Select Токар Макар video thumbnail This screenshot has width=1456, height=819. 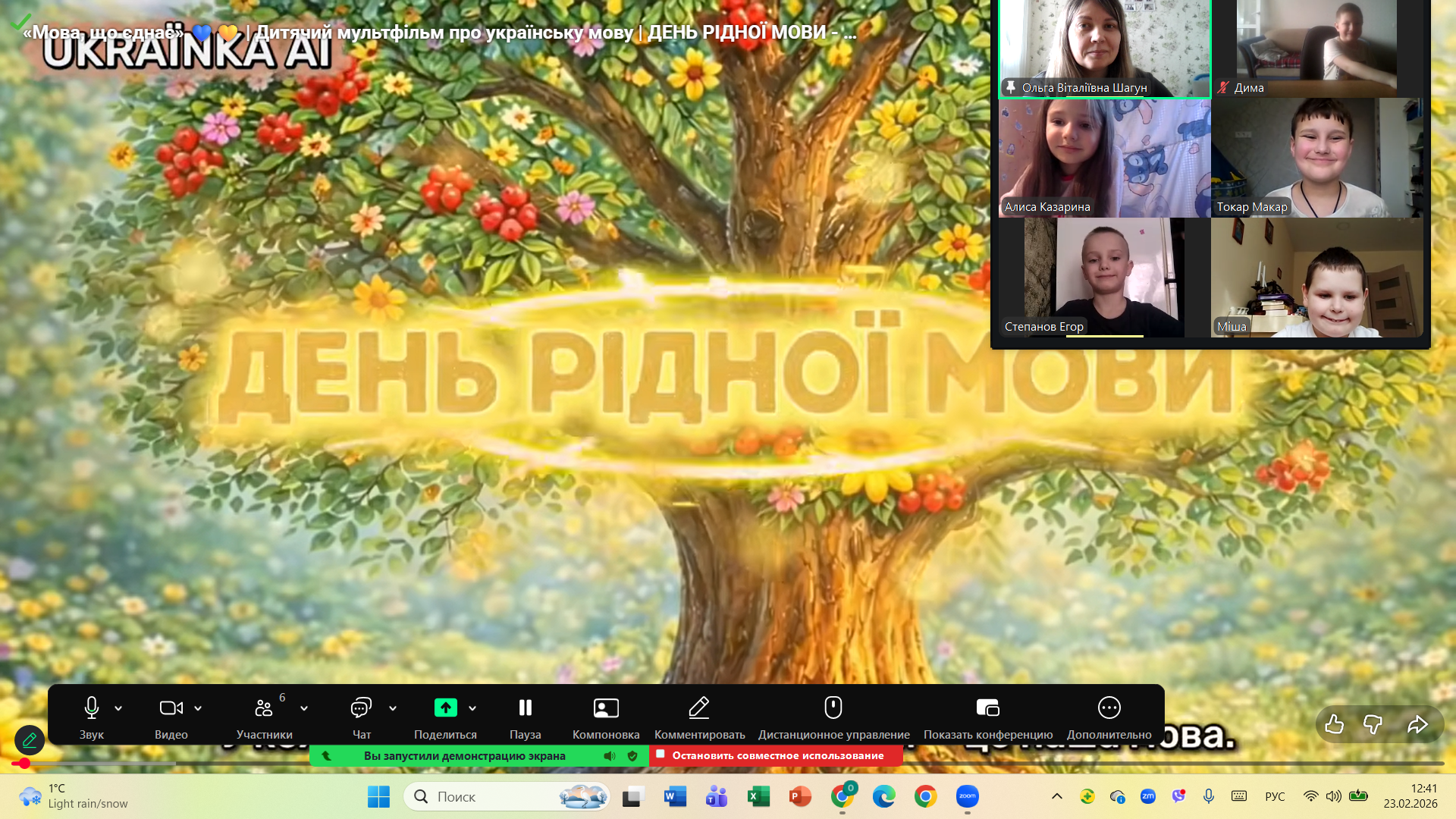1316,158
